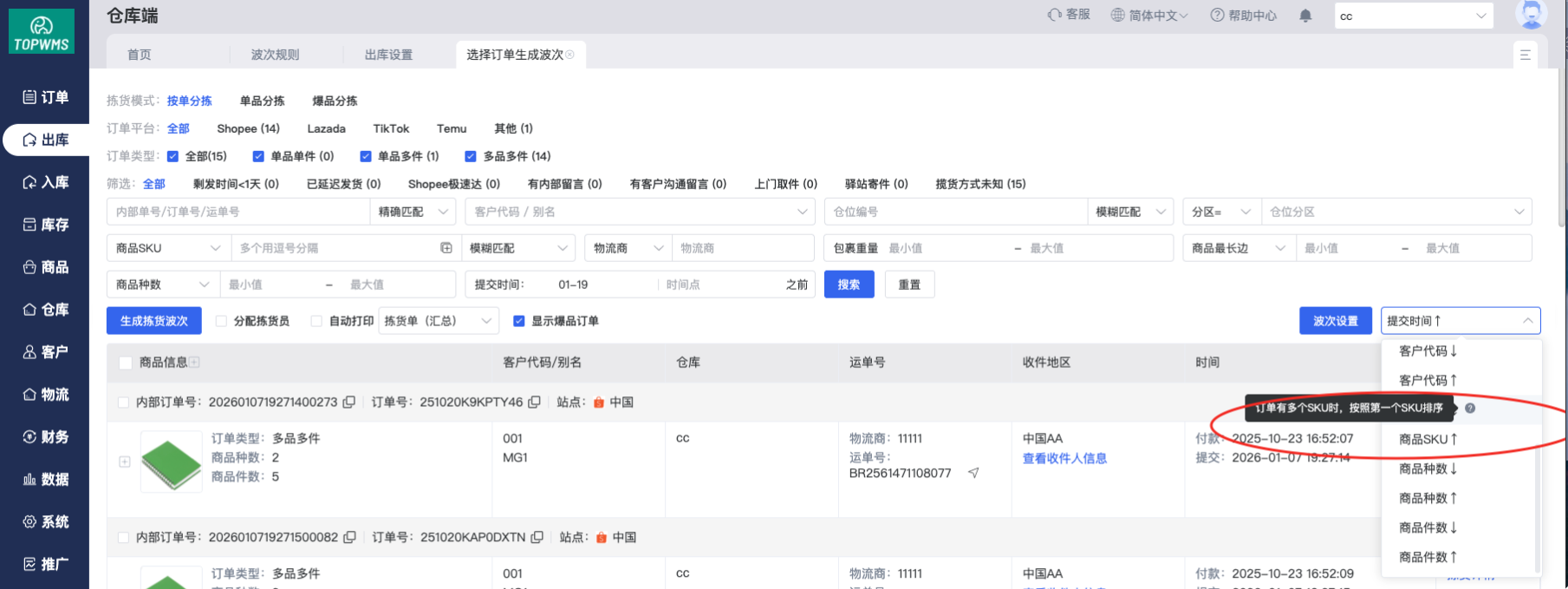Open the 物流 sidebar menu
Screen dimensions: 1568x589
[x=45, y=395]
